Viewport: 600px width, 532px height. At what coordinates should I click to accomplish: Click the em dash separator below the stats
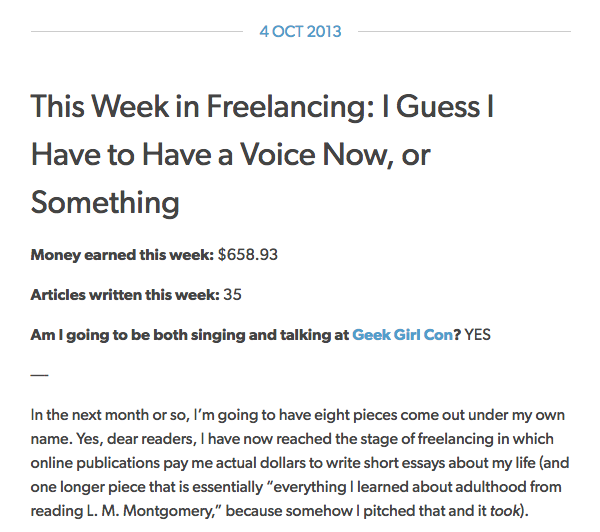click(x=39, y=375)
